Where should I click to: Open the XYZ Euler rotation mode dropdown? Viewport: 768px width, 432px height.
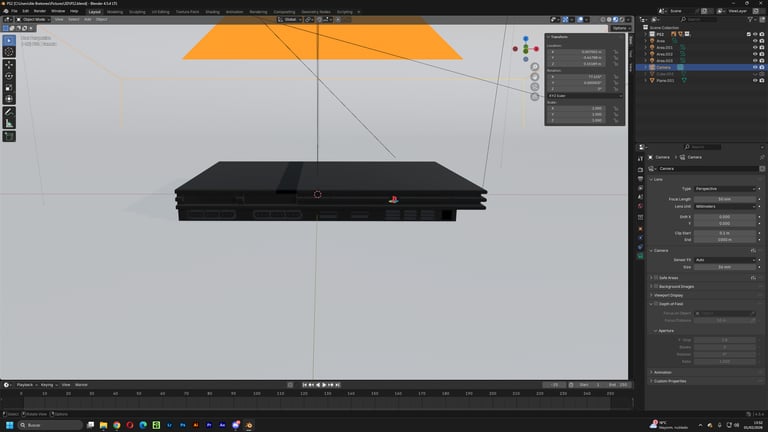pyautogui.click(x=585, y=96)
